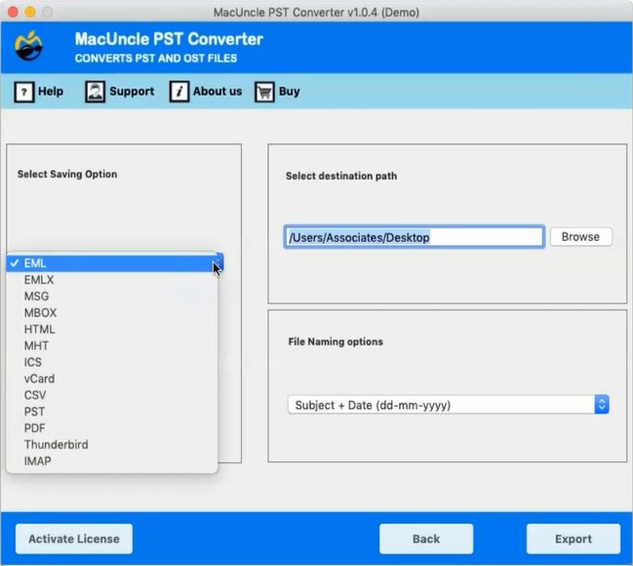The image size is (633, 566).
Task: Click the Export button
Action: (573, 539)
